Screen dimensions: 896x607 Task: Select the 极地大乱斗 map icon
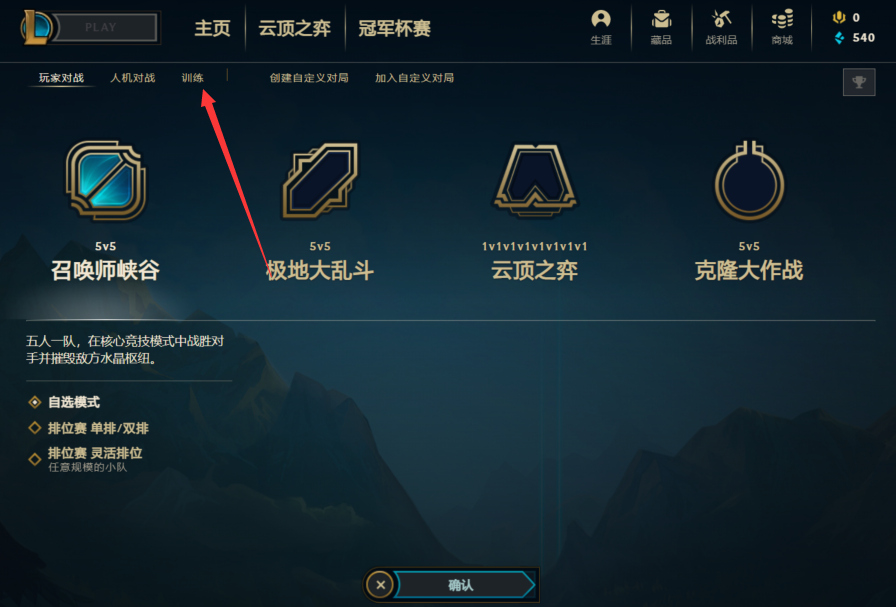click(x=320, y=181)
